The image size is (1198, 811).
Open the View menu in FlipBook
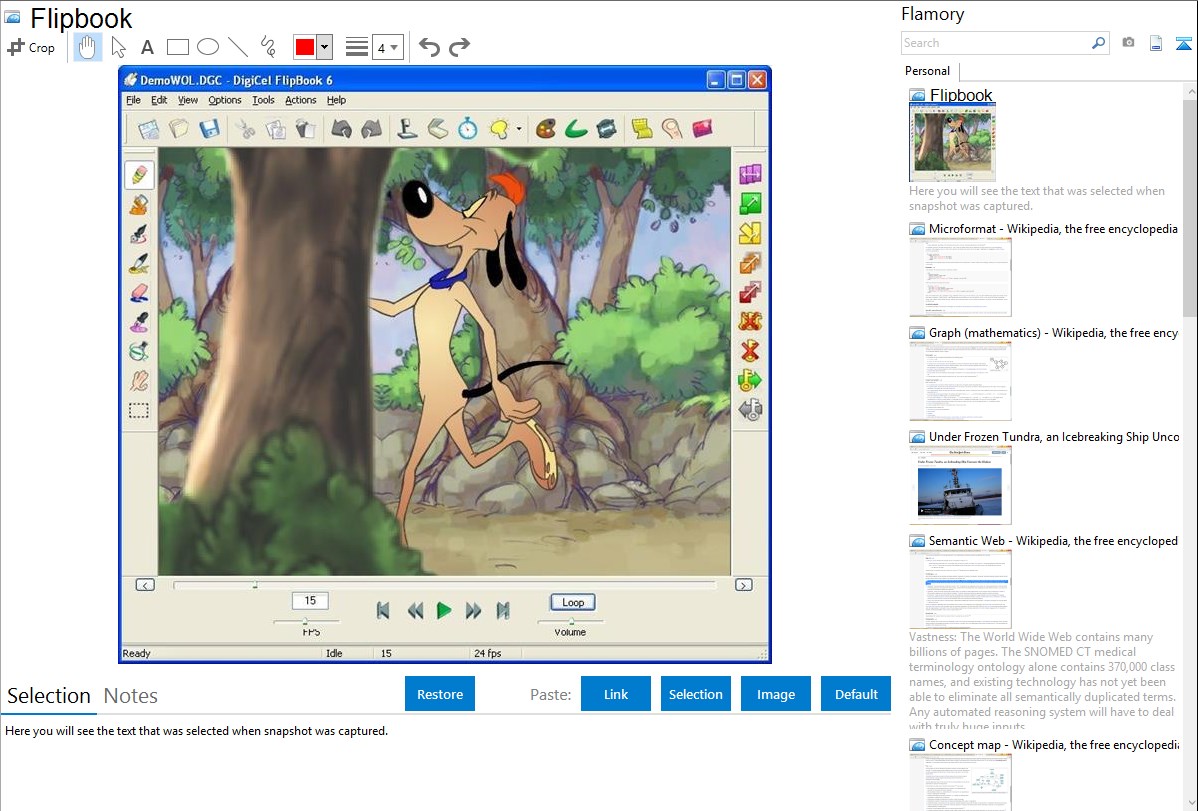coord(188,100)
